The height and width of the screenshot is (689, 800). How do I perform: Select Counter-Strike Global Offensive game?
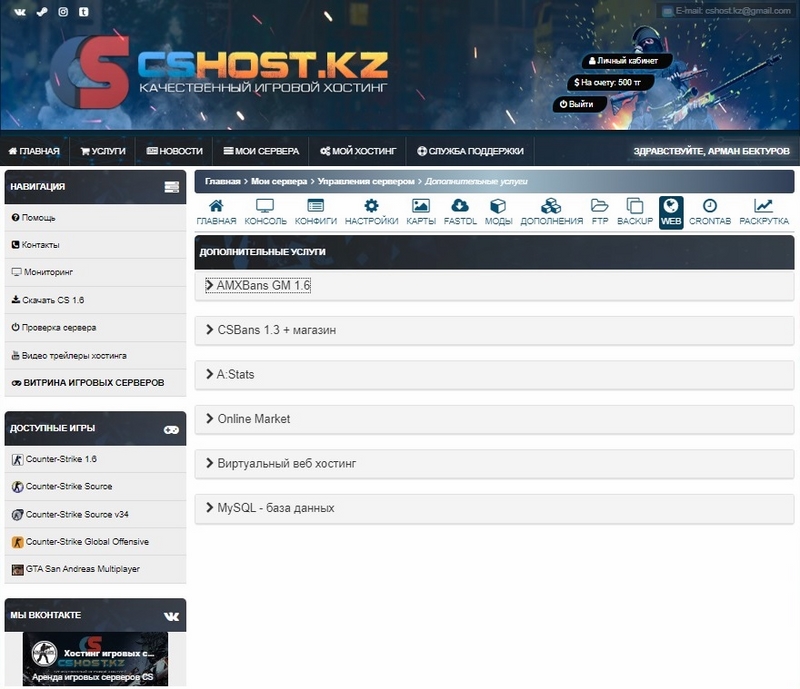[x=80, y=542]
